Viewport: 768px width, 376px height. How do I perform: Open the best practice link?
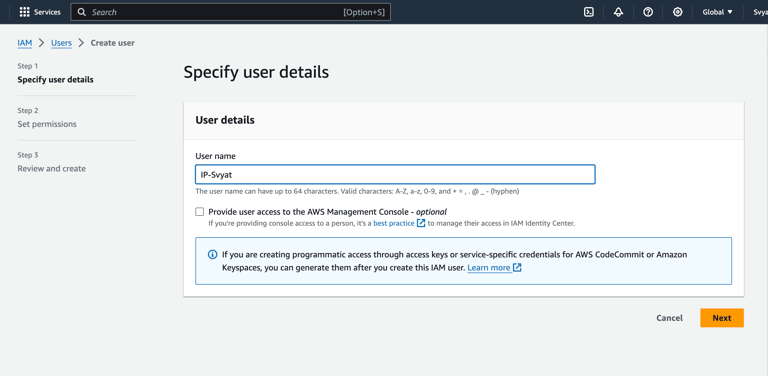pos(394,223)
